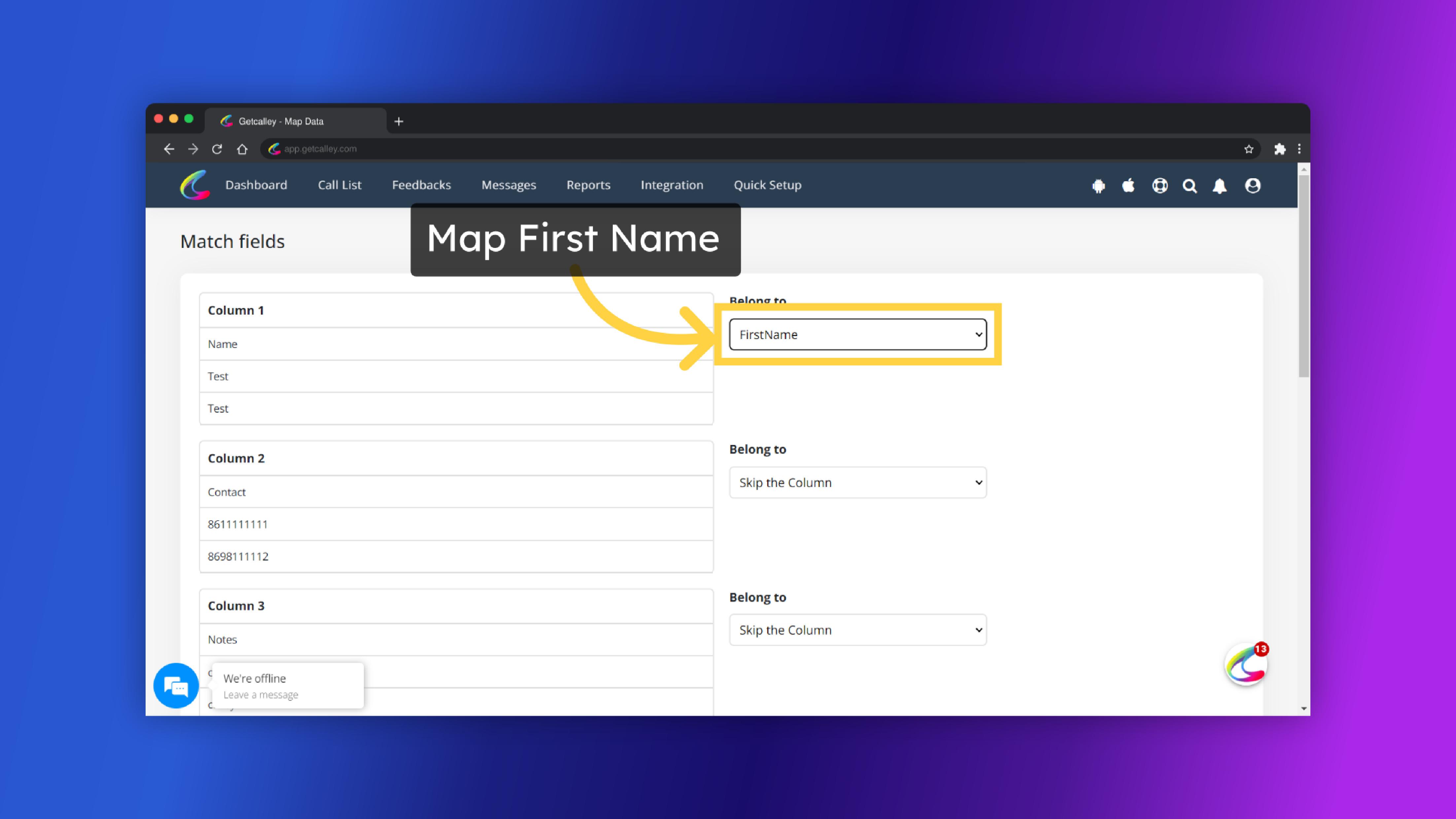
Task: Open the Reports menu
Action: (x=588, y=186)
